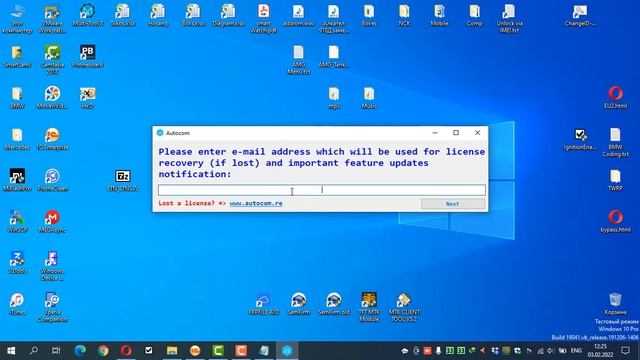Select the HxD hex editor icon
Viewport: 640px width, 360px height.
(87, 97)
